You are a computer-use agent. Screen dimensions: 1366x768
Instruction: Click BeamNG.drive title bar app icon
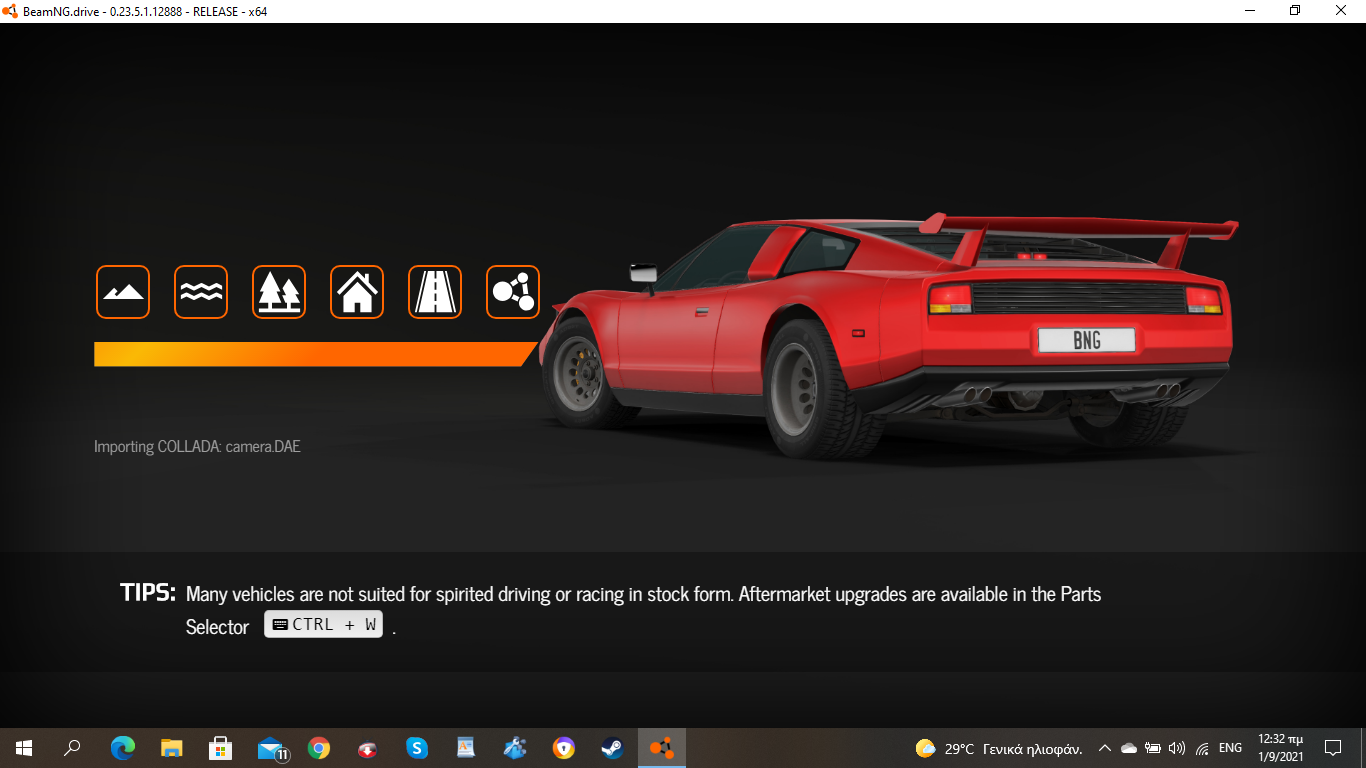click(x=11, y=11)
